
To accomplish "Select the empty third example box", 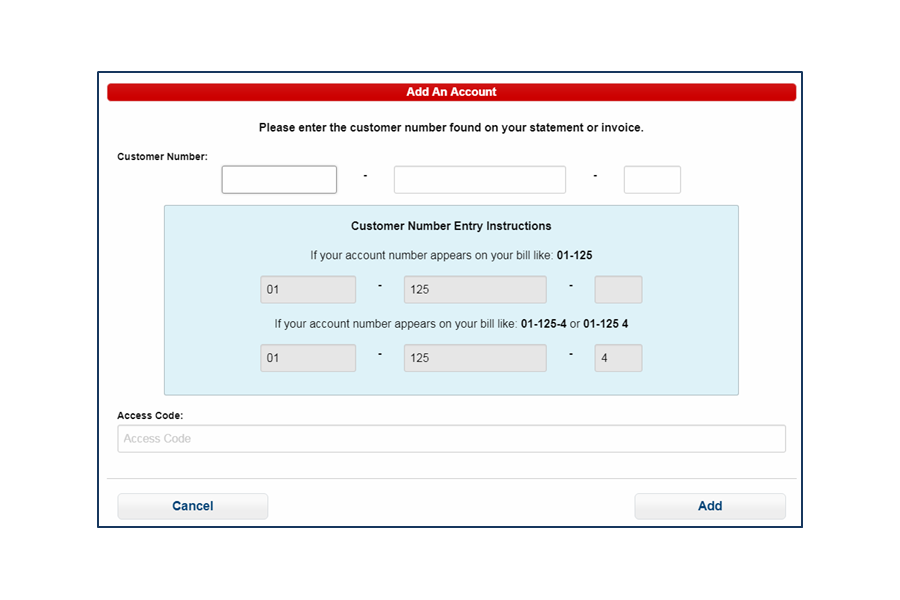I will pyautogui.click(x=618, y=289).
